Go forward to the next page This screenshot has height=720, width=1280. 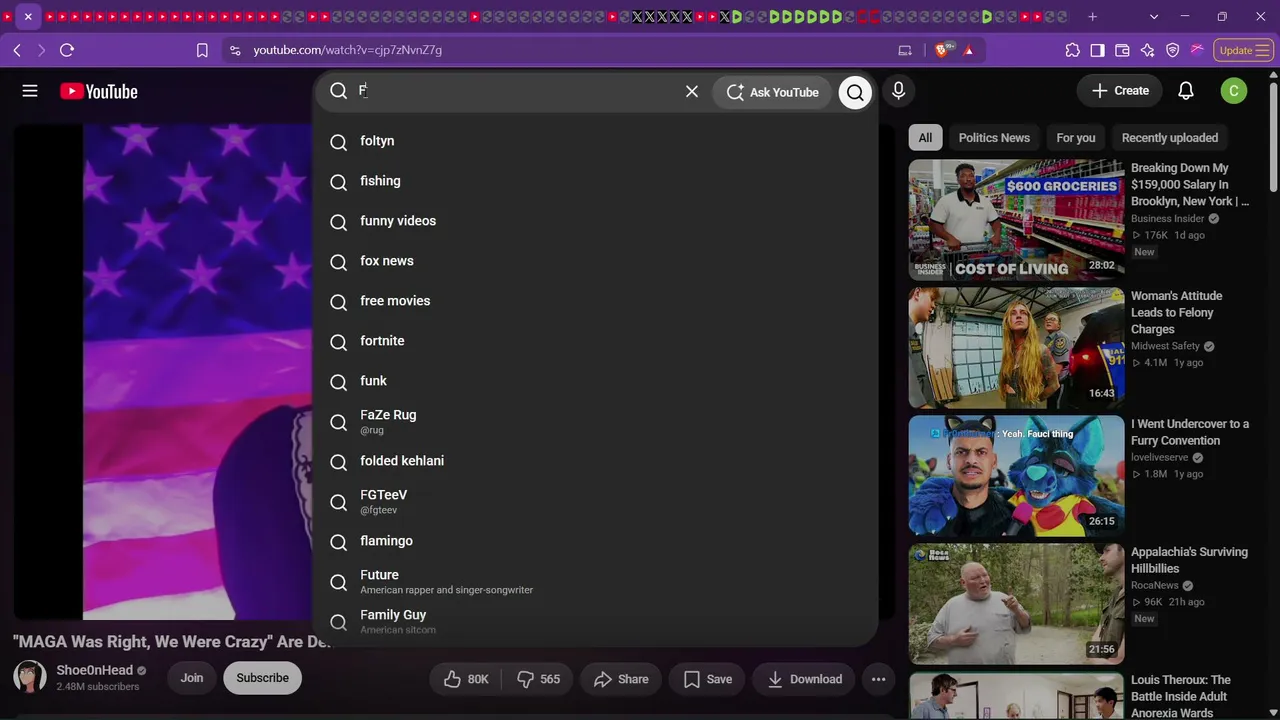(x=41, y=50)
